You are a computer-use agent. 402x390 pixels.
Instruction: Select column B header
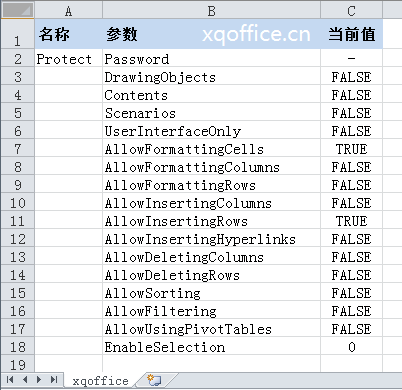point(211,11)
